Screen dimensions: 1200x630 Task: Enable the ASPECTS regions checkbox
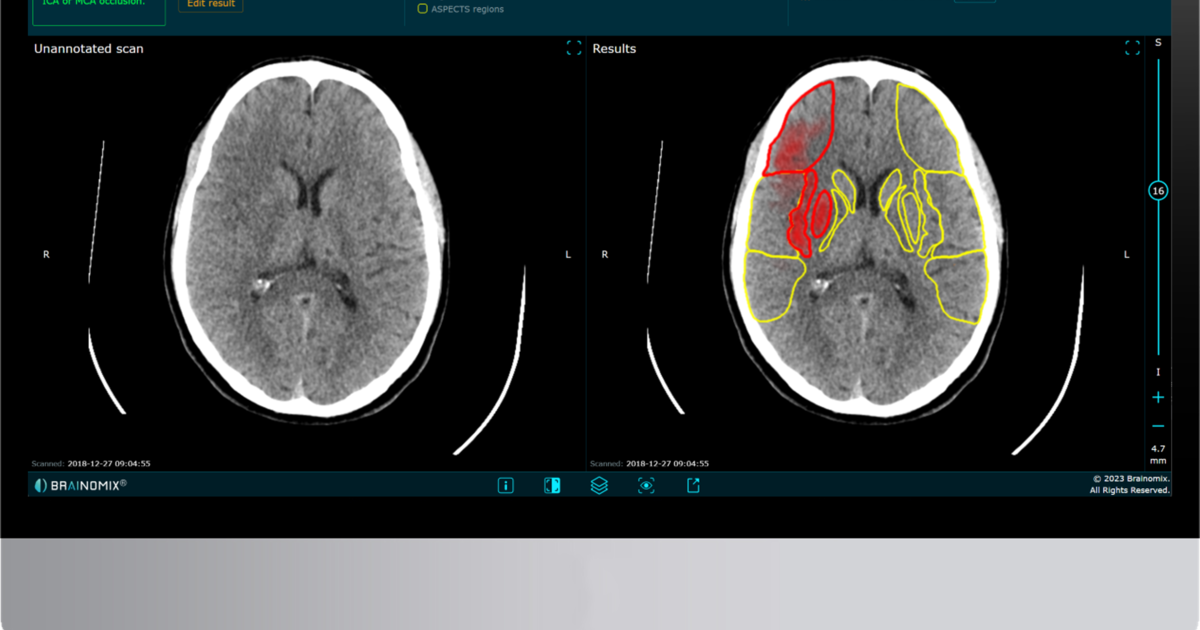tap(423, 9)
